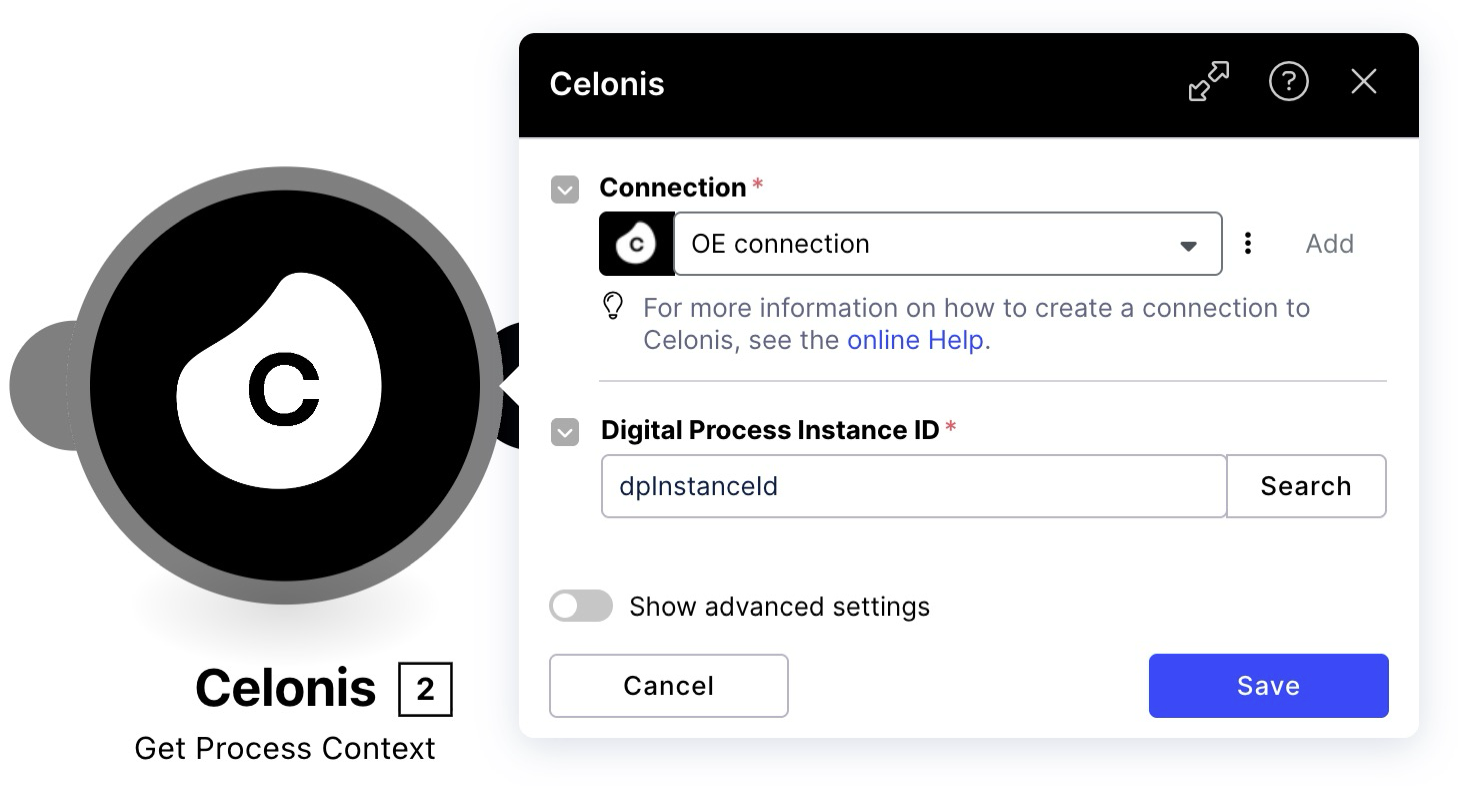Click the Add connection button
1458x786 pixels.
[1329, 244]
